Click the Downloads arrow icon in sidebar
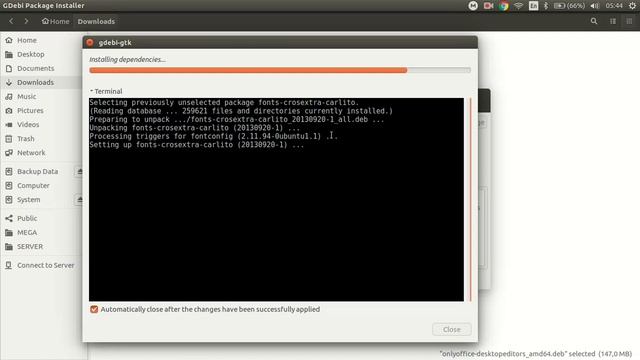 [9, 82]
